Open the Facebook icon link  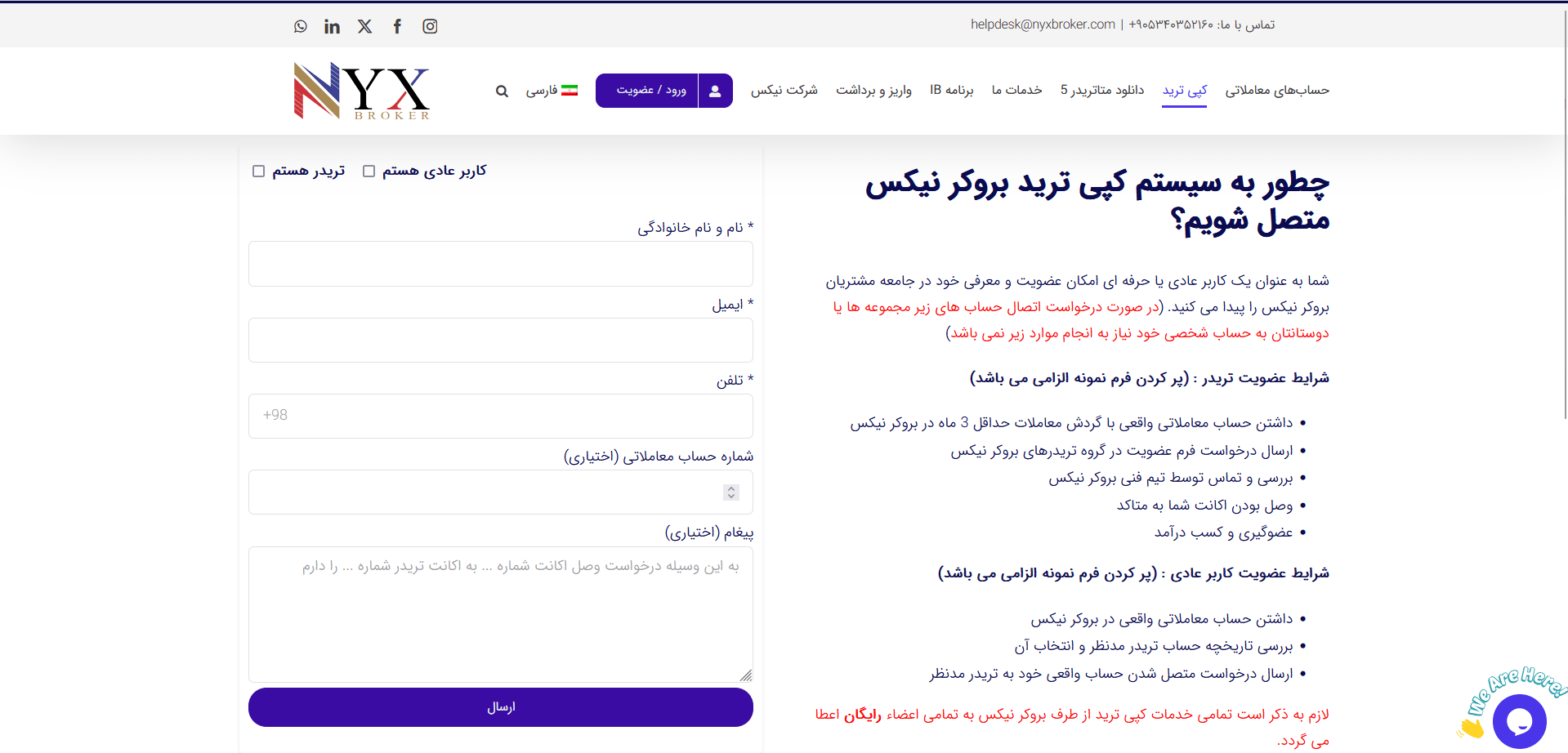point(397,26)
